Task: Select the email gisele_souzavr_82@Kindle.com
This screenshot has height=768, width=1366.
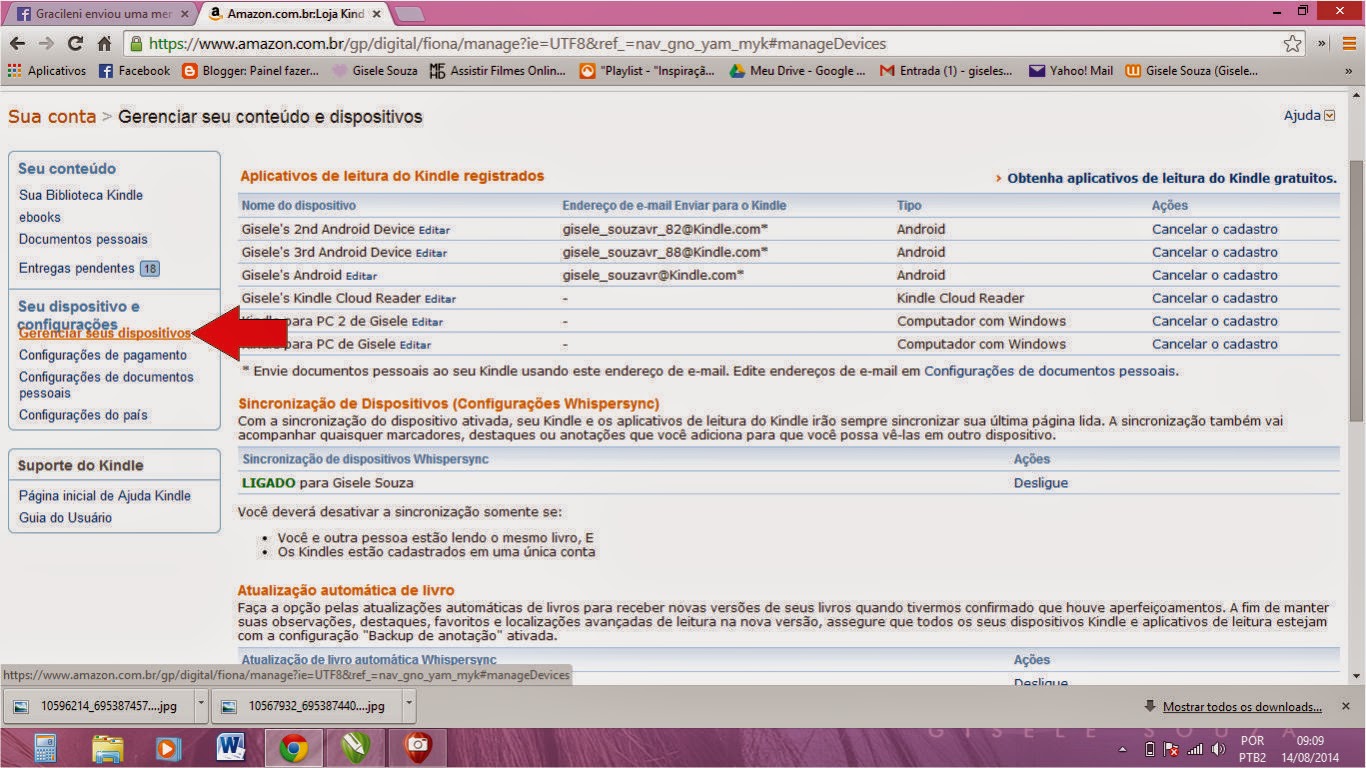Action: (665, 229)
